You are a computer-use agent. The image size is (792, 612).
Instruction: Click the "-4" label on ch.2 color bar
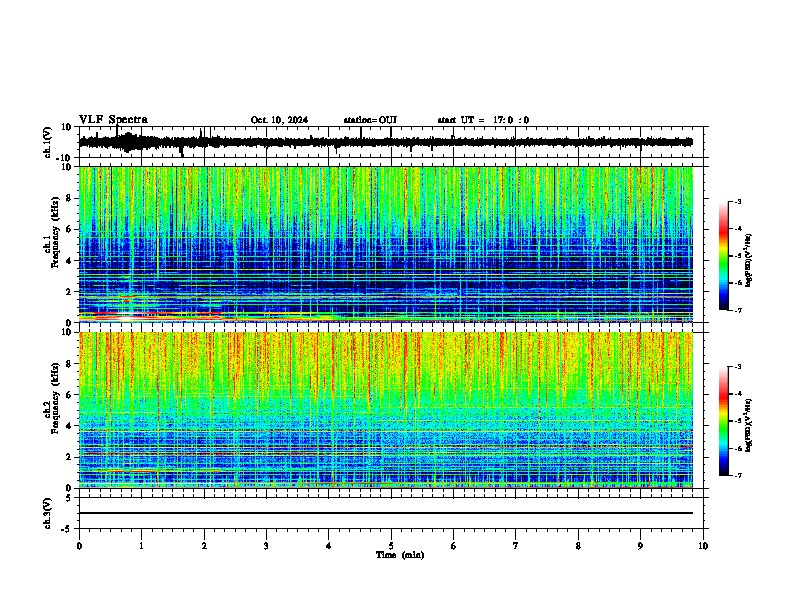pos(737,394)
